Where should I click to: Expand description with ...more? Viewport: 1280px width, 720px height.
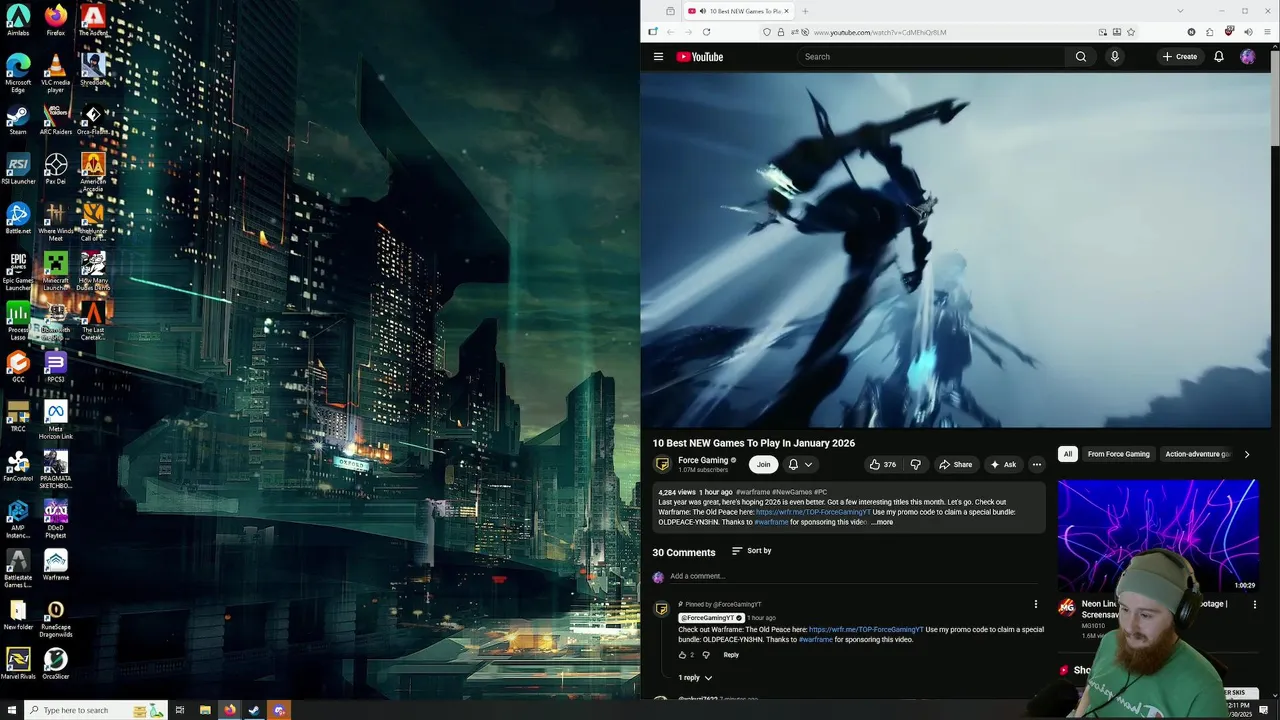(882, 522)
